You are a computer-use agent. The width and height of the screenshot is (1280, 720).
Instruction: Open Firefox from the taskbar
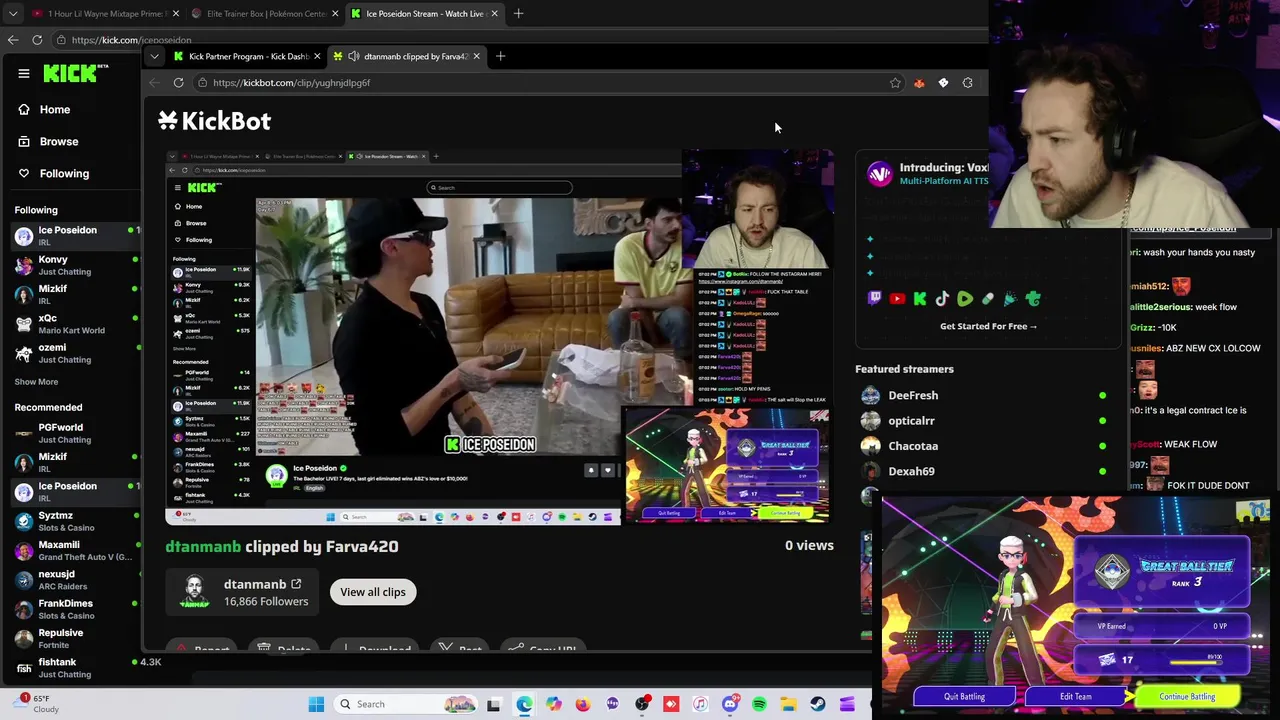coord(583,704)
